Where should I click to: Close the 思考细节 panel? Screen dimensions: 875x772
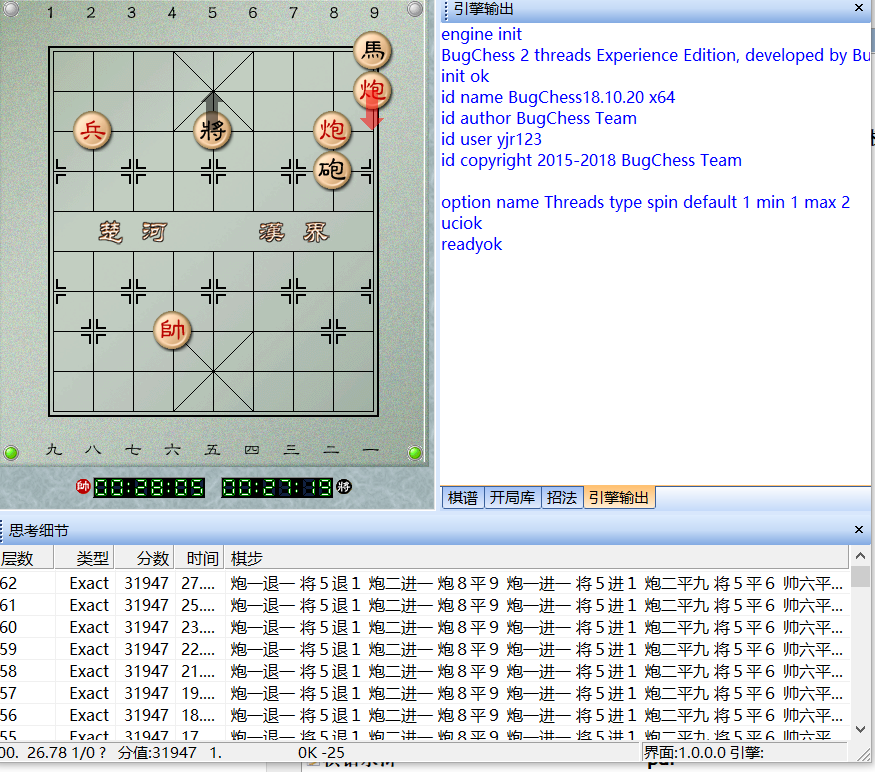[859, 530]
